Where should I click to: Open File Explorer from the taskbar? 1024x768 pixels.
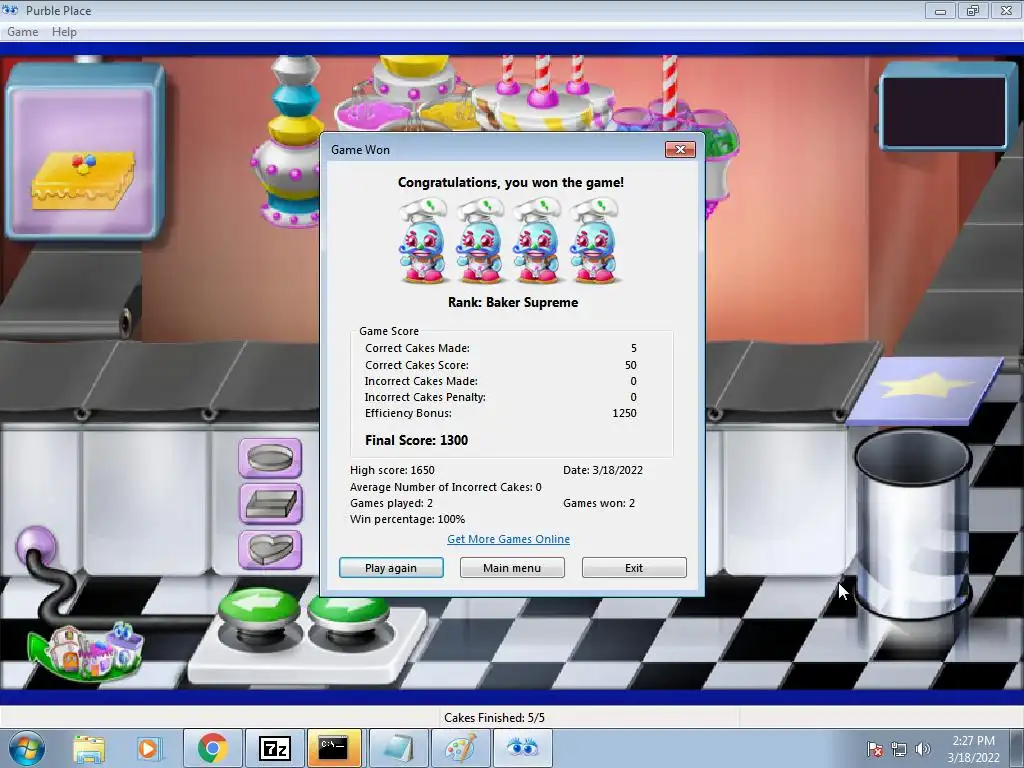tap(89, 748)
